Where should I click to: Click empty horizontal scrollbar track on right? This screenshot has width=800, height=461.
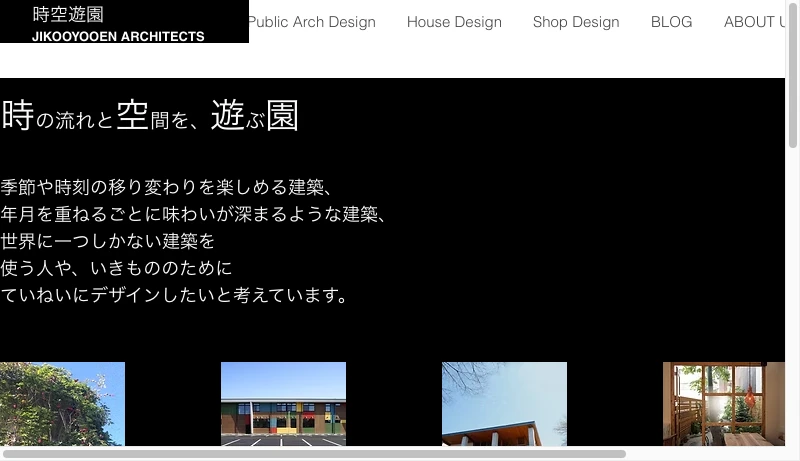pos(705,454)
